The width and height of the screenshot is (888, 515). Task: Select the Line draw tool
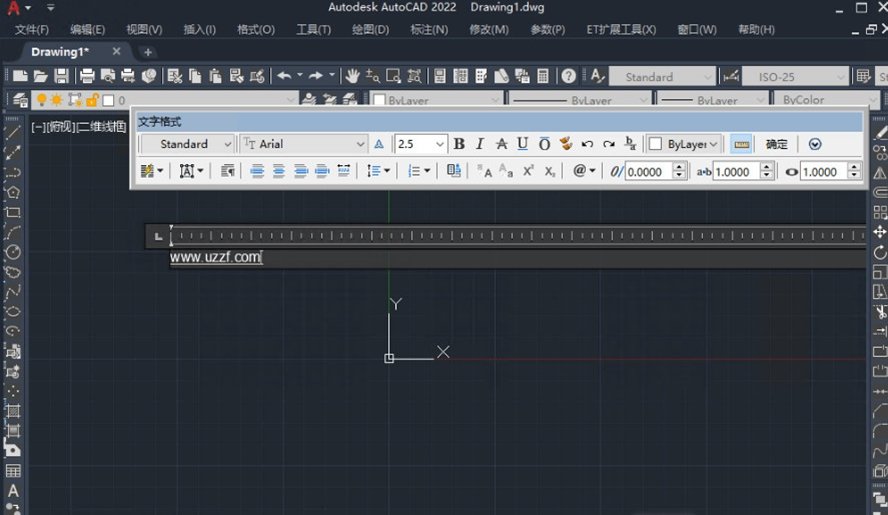point(12,132)
